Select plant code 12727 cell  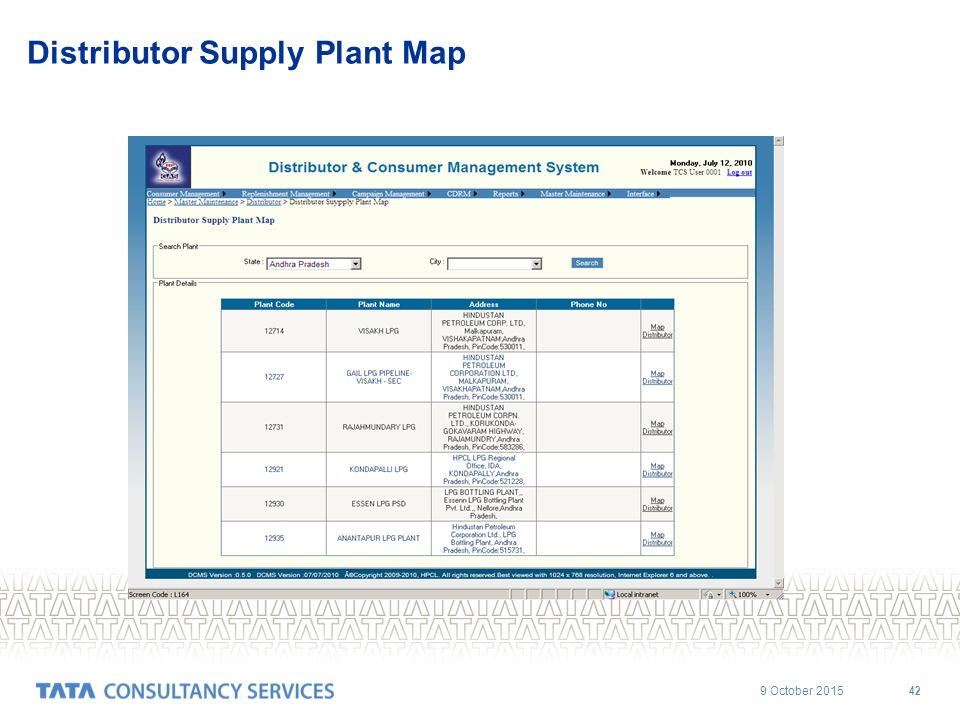click(x=274, y=377)
